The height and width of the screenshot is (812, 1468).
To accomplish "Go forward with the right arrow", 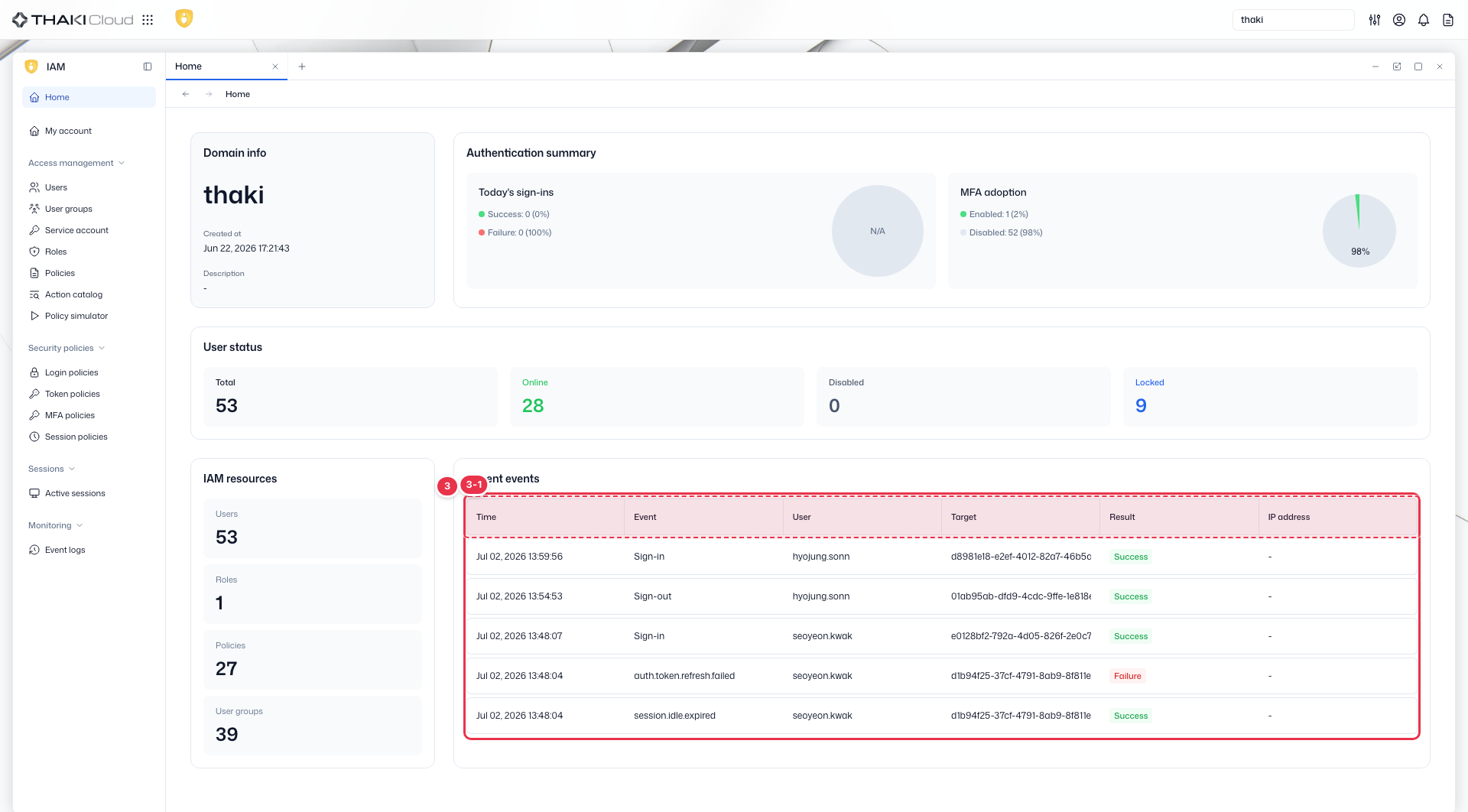I will [x=209, y=94].
